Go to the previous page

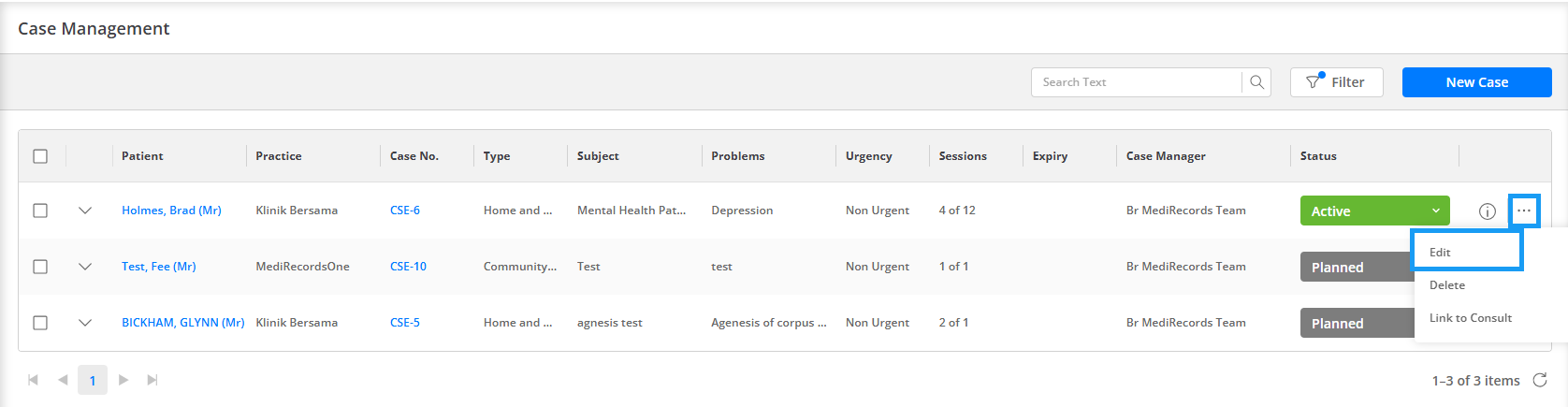tap(63, 380)
